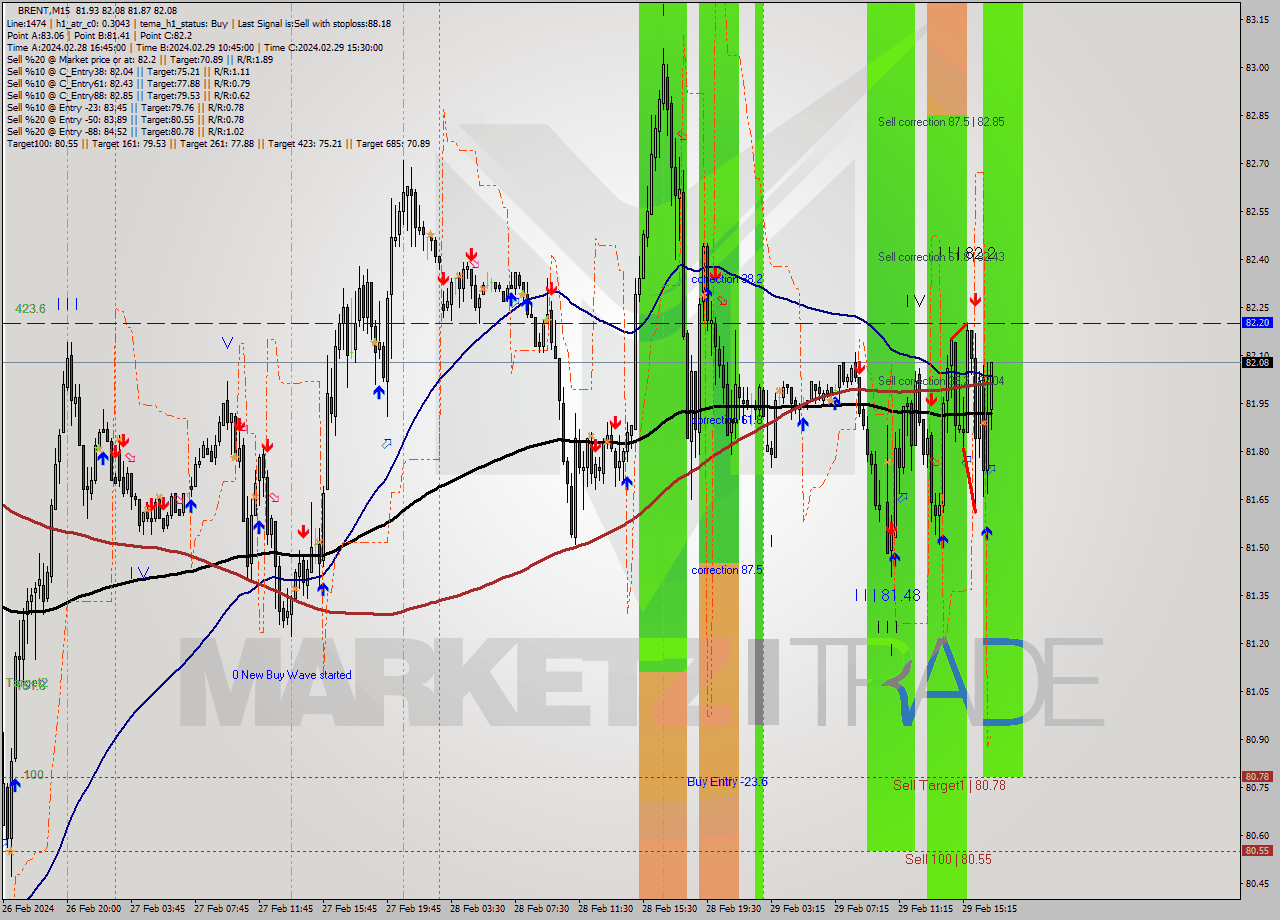This screenshot has width=1280, height=920.
Task: Click the 81.50 price axis value
Action: (x=1257, y=548)
